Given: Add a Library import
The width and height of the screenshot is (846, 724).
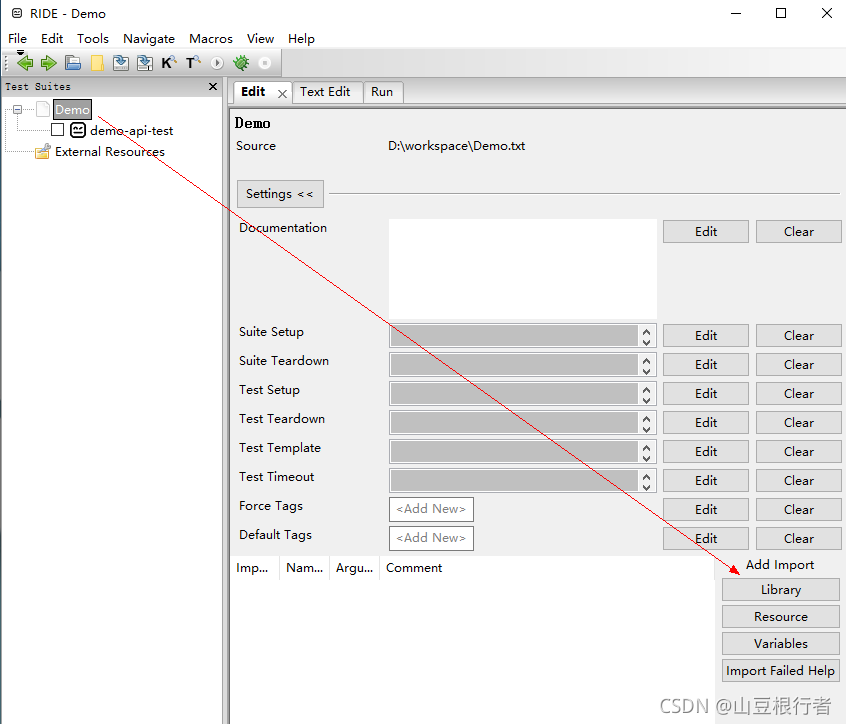Looking at the screenshot, I should 781,590.
